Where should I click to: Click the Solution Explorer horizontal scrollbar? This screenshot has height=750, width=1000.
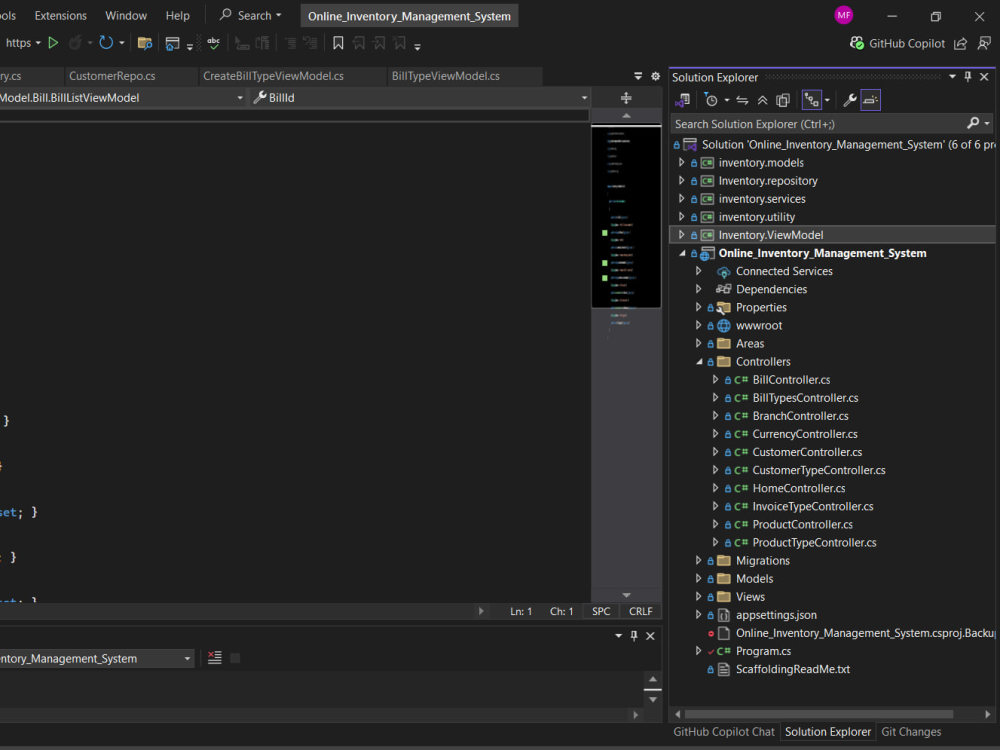pyautogui.click(x=819, y=714)
